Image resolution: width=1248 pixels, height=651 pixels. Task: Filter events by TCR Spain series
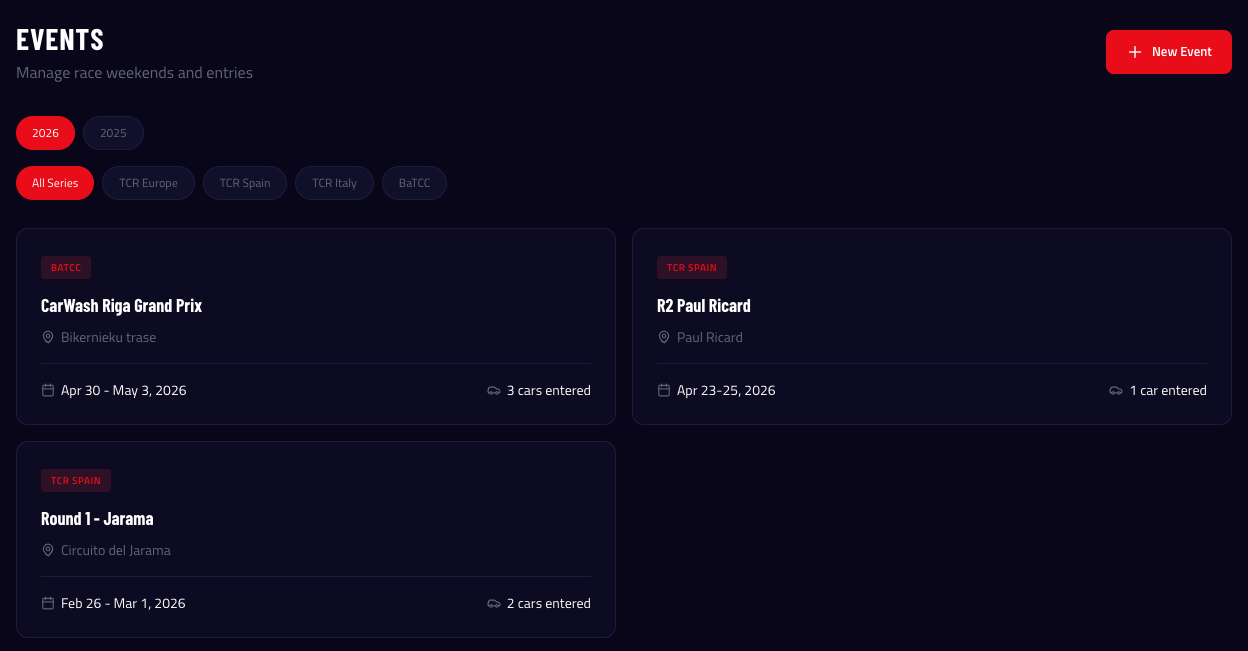tap(245, 183)
